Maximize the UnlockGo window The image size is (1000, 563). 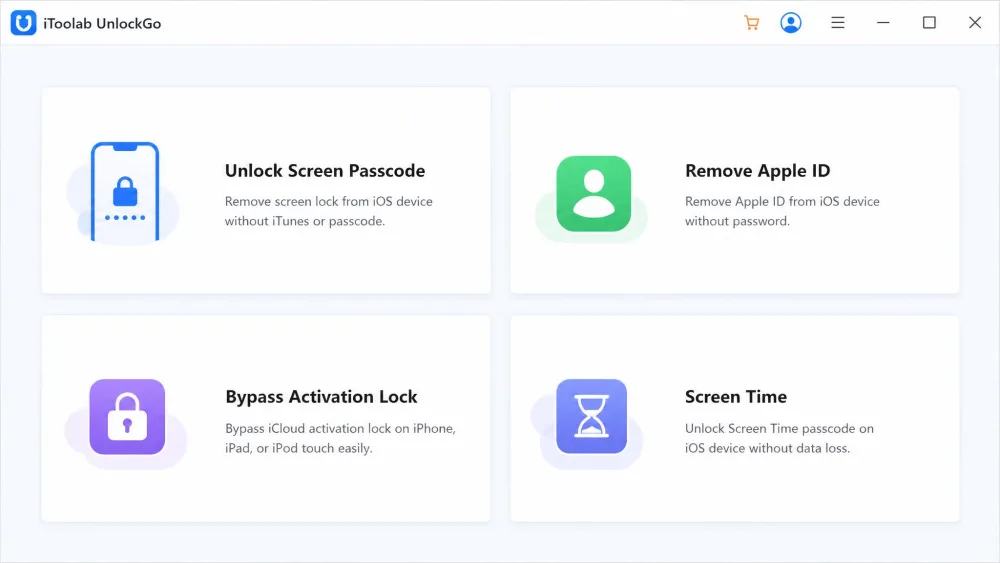tap(929, 23)
